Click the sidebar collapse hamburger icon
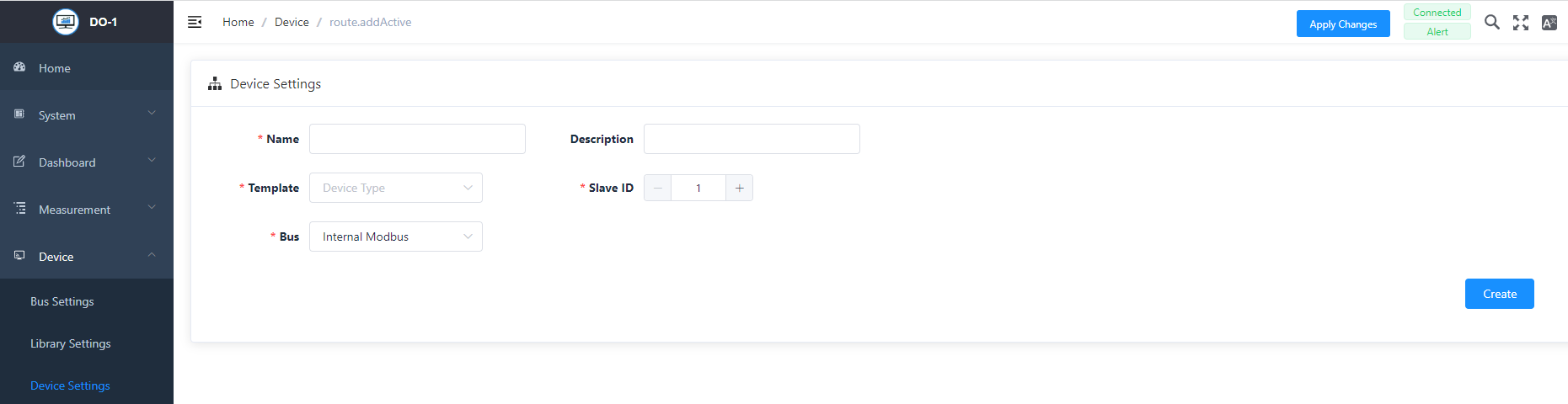Image resolution: width=1568 pixels, height=404 pixels. click(195, 22)
